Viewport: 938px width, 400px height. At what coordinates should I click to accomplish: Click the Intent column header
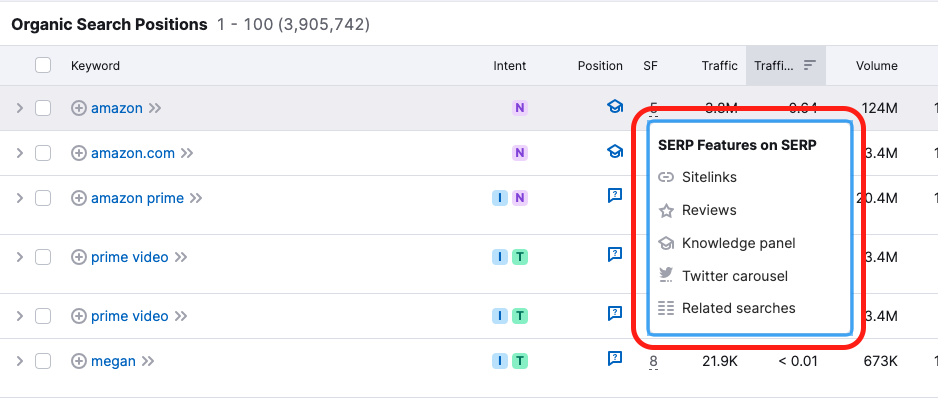[510, 66]
